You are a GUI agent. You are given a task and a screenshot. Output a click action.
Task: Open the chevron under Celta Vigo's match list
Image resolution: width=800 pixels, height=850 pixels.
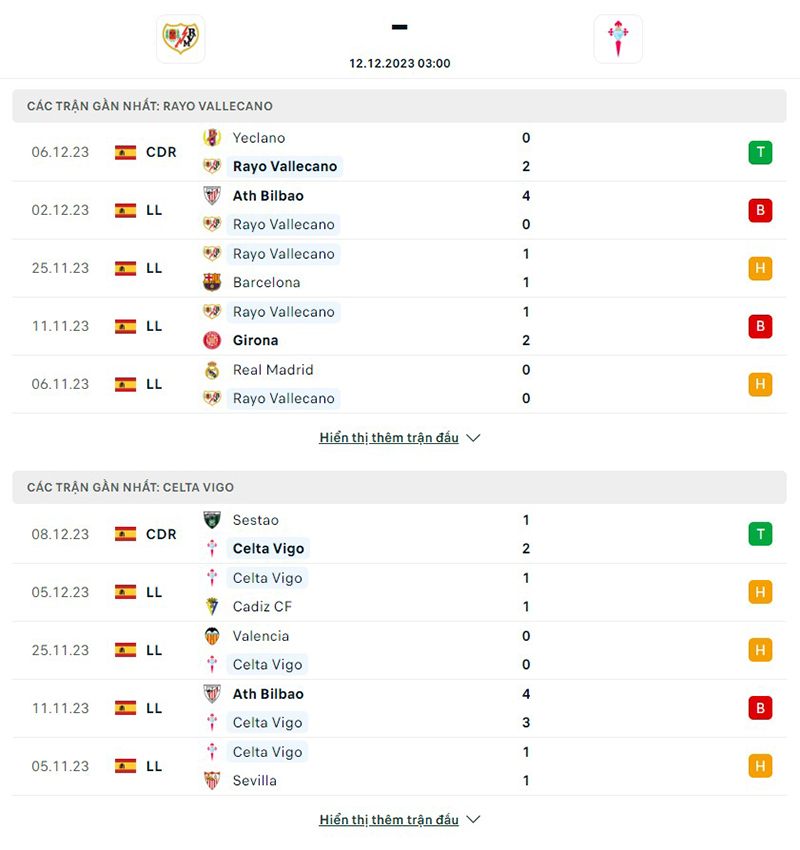(472, 819)
